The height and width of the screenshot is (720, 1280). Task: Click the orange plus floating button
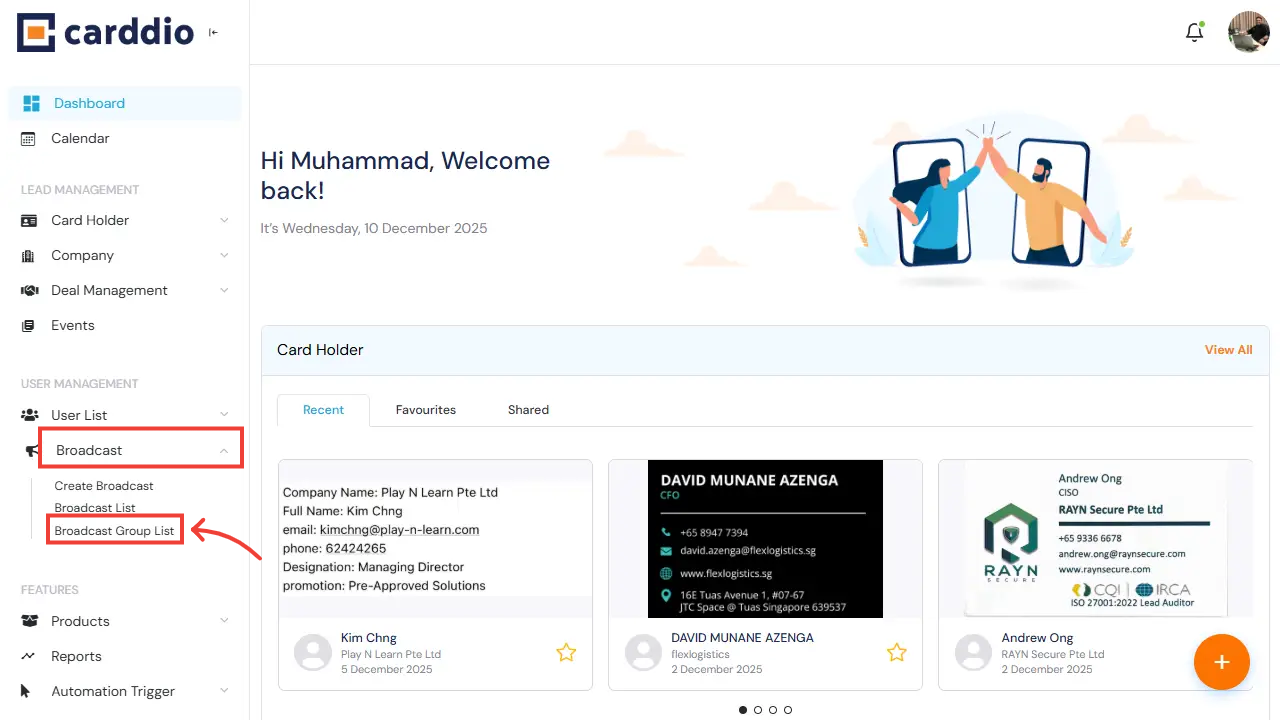[1221, 662]
